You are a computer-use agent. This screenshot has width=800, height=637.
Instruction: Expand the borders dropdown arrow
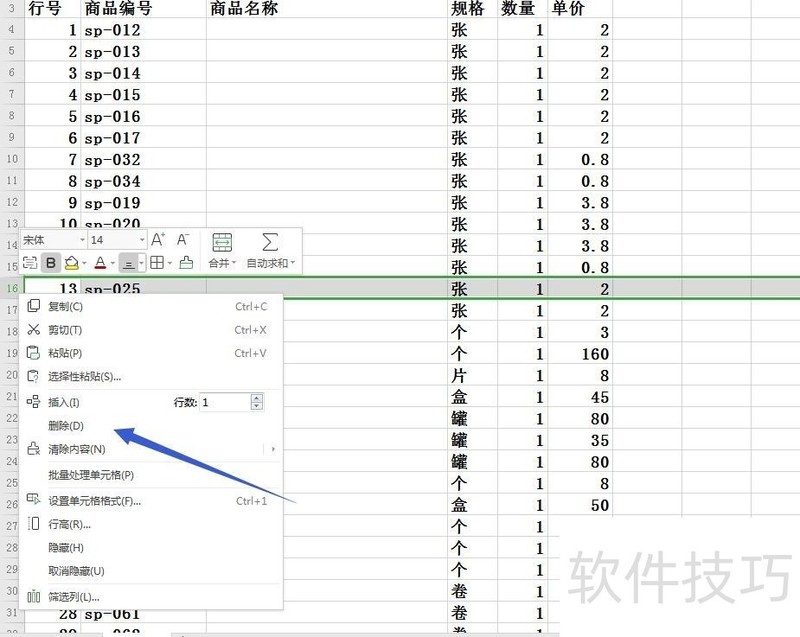tap(170, 264)
